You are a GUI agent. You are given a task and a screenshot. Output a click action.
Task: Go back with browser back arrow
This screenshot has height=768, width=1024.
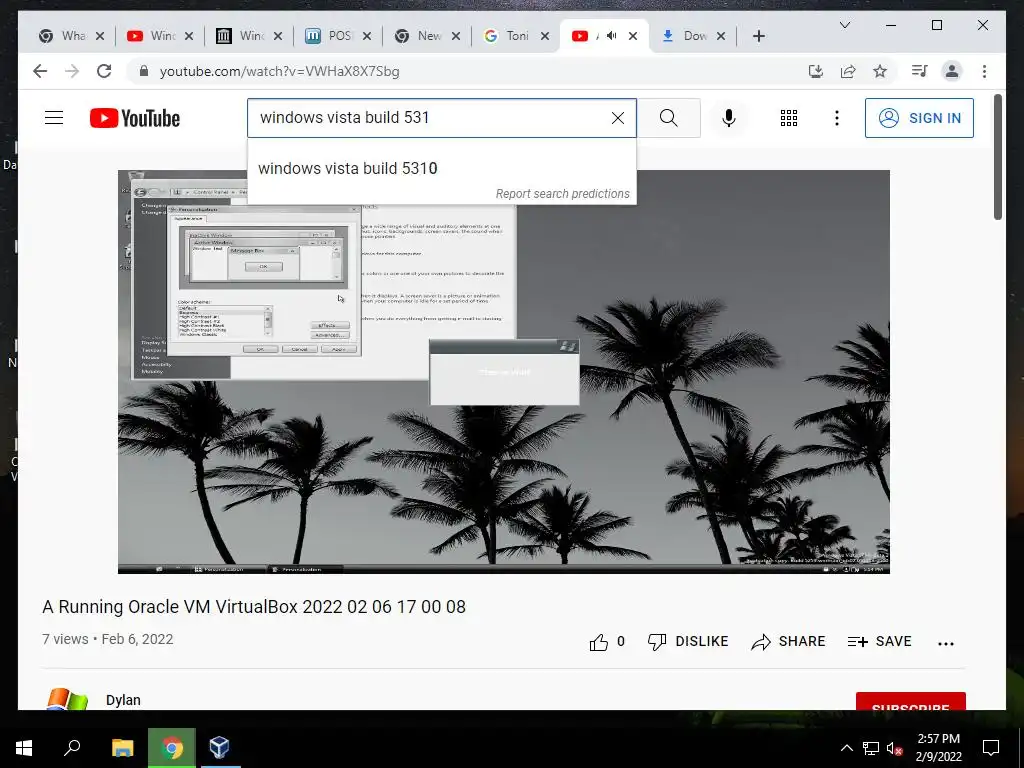[x=40, y=71]
